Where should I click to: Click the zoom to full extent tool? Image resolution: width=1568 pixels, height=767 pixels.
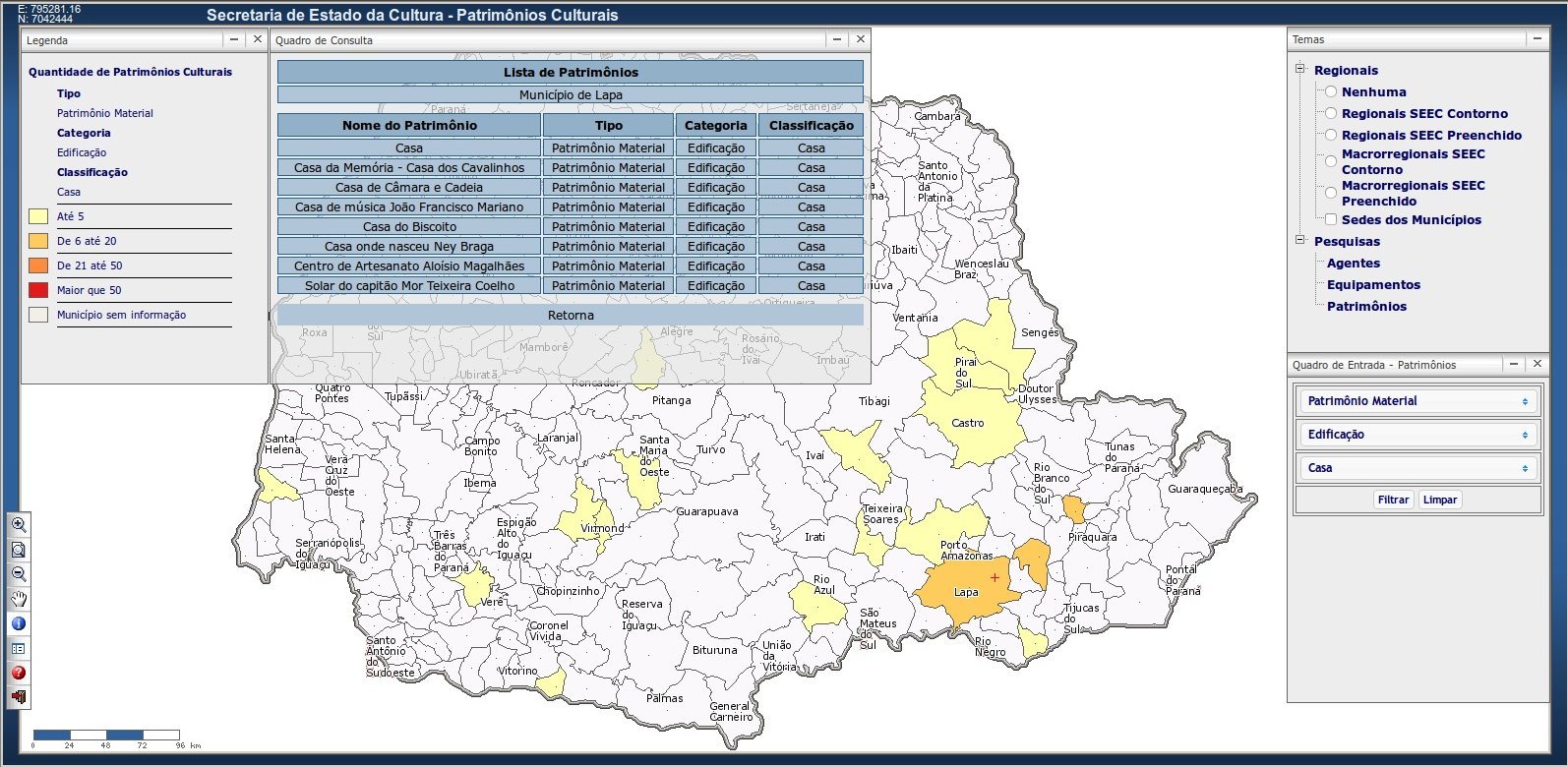[x=18, y=550]
